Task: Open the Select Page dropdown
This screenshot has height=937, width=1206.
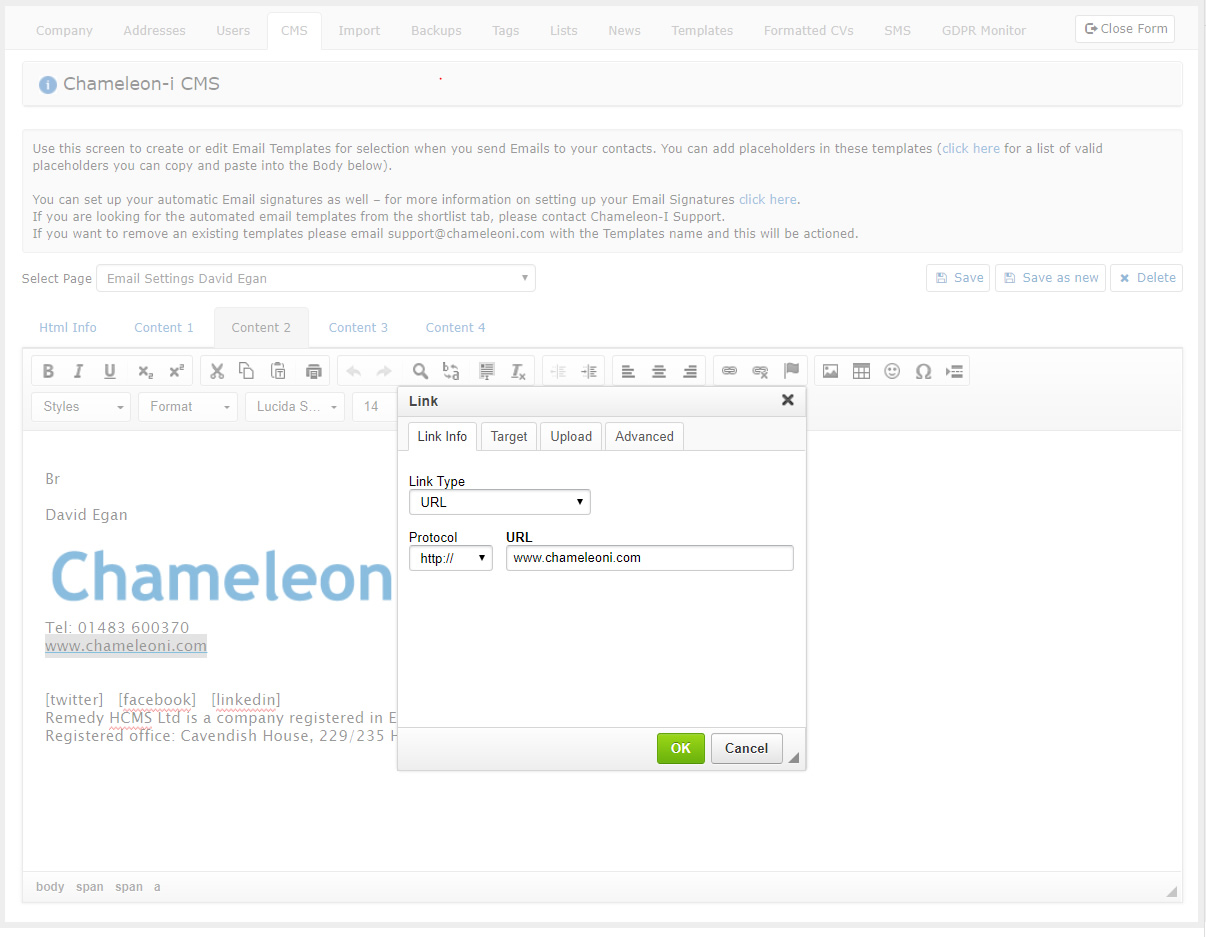Action: pos(316,278)
